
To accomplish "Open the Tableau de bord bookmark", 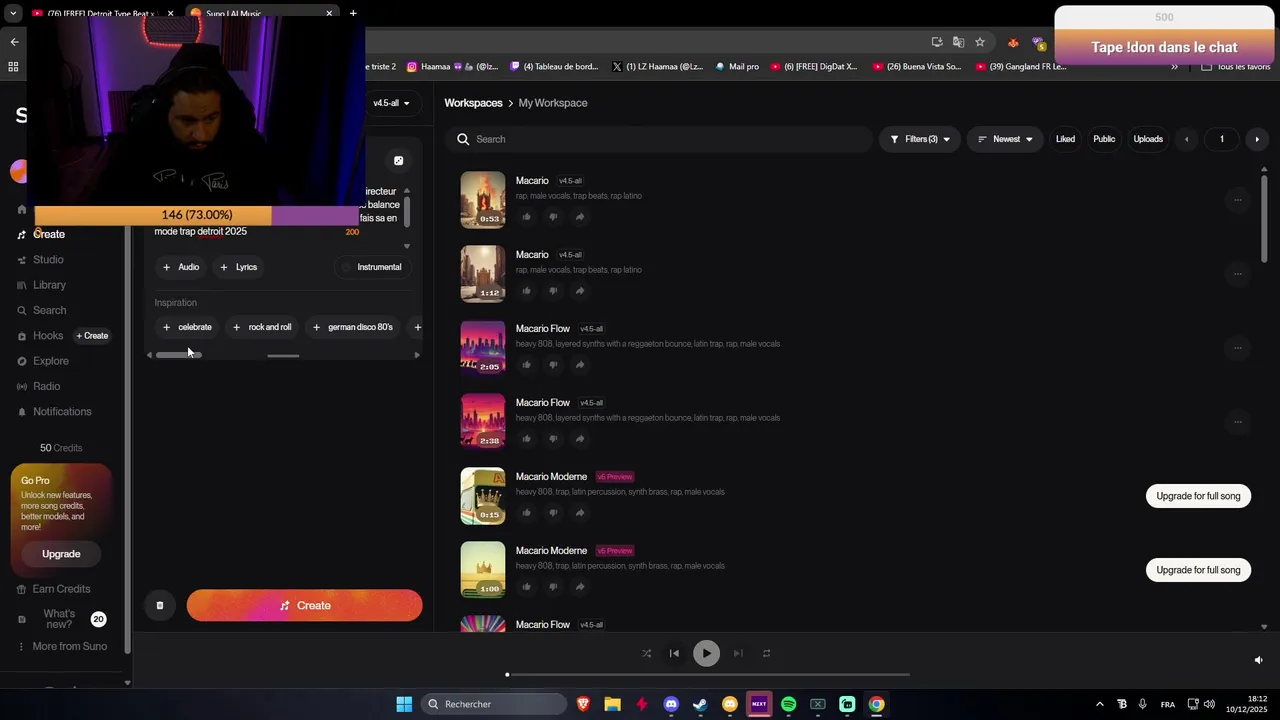I will point(554,67).
